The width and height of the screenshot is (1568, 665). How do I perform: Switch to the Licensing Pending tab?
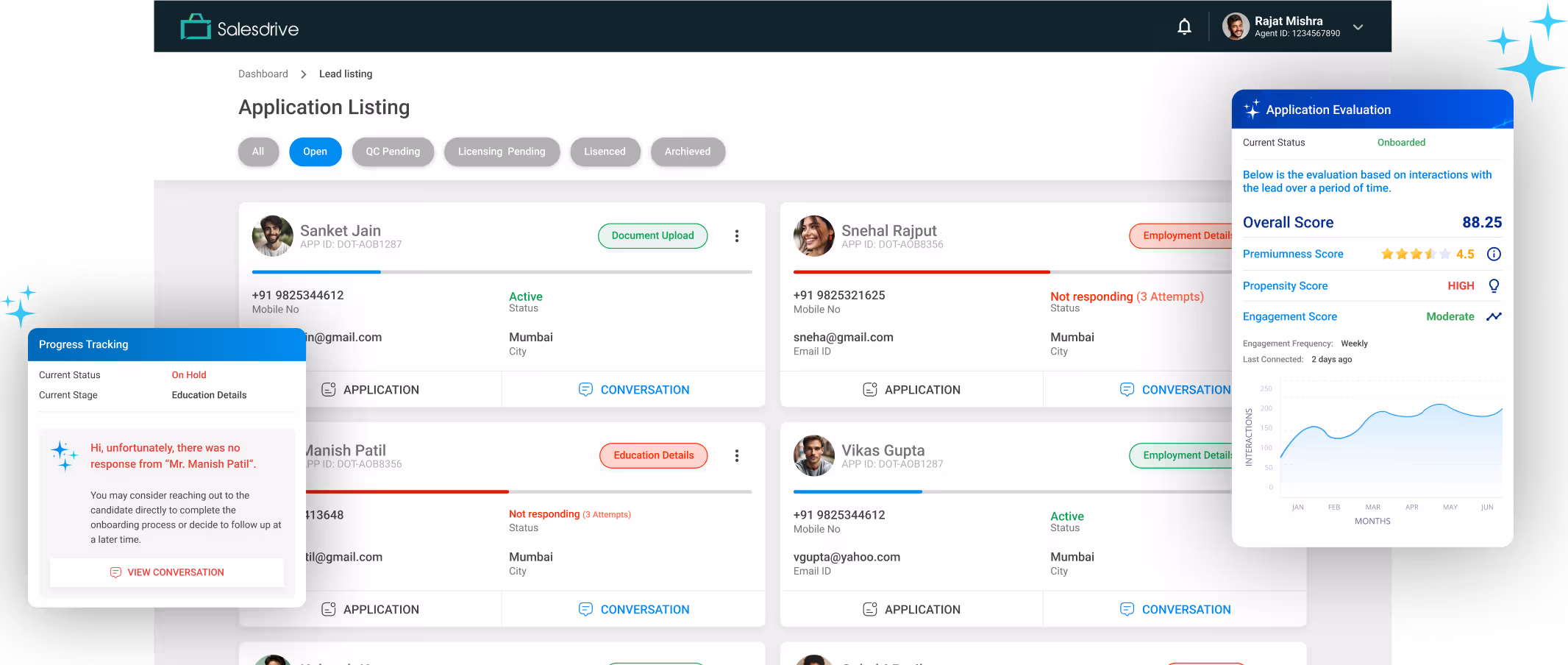(502, 152)
